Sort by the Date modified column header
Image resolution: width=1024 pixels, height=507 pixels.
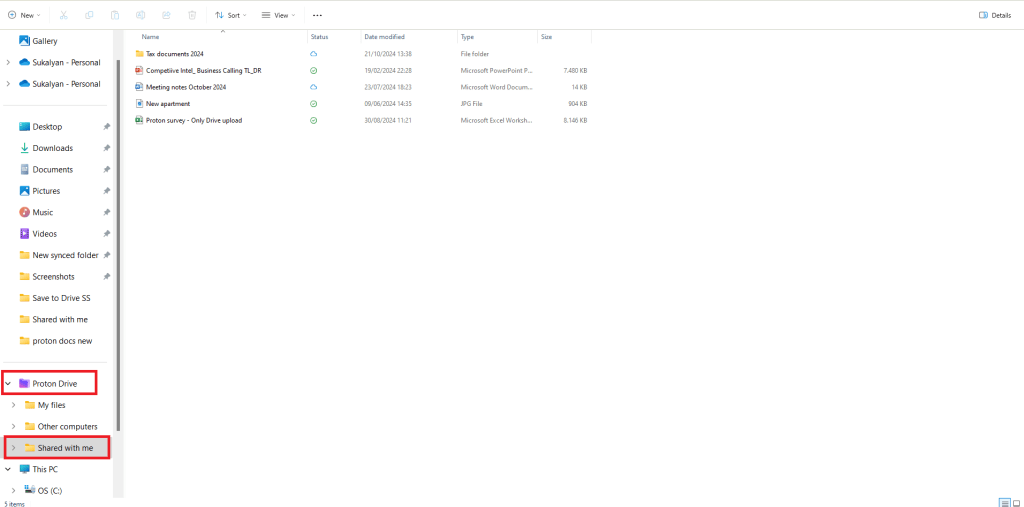click(385, 37)
